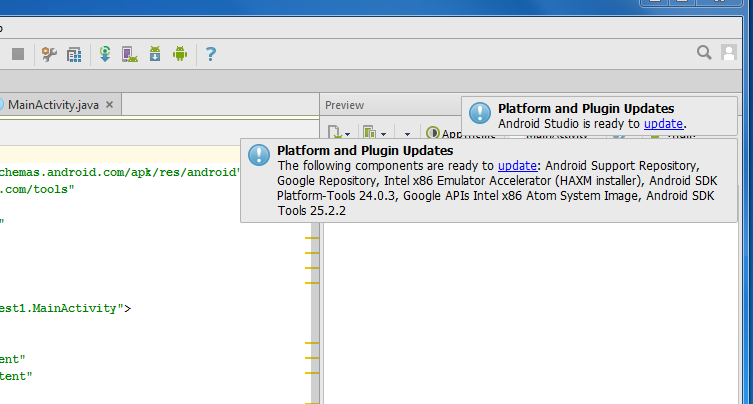Open the Project Structure dialog icon
The image size is (753, 404).
point(74,54)
